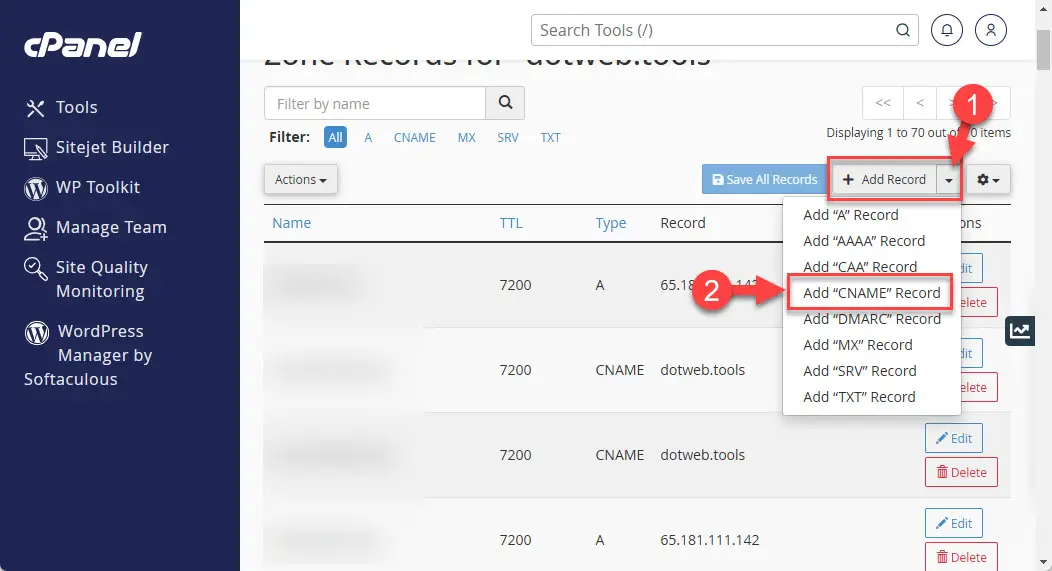Select the All filter
The height and width of the screenshot is (571, 1052).
(335, 138)
